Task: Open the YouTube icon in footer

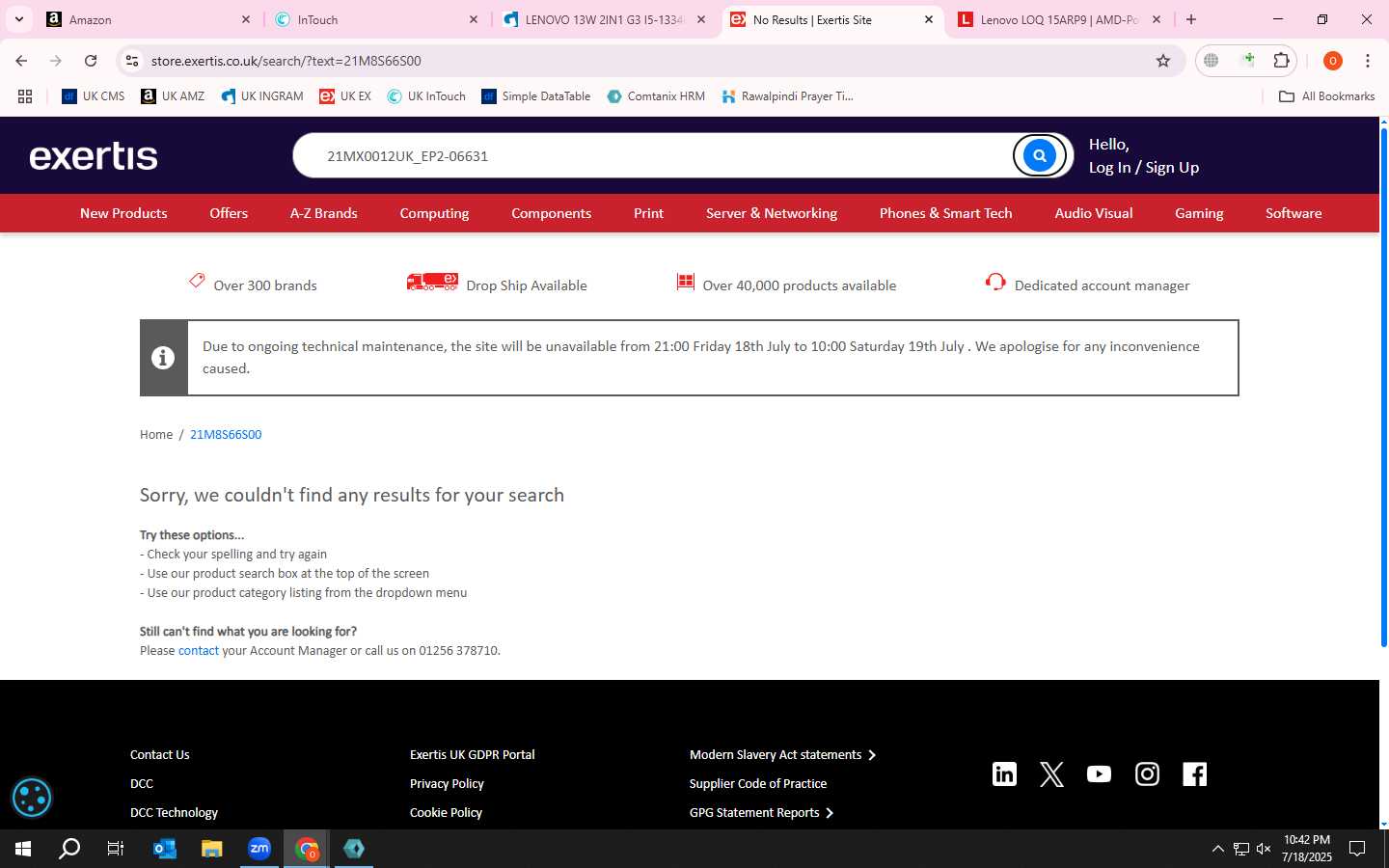Action: 1099,773
